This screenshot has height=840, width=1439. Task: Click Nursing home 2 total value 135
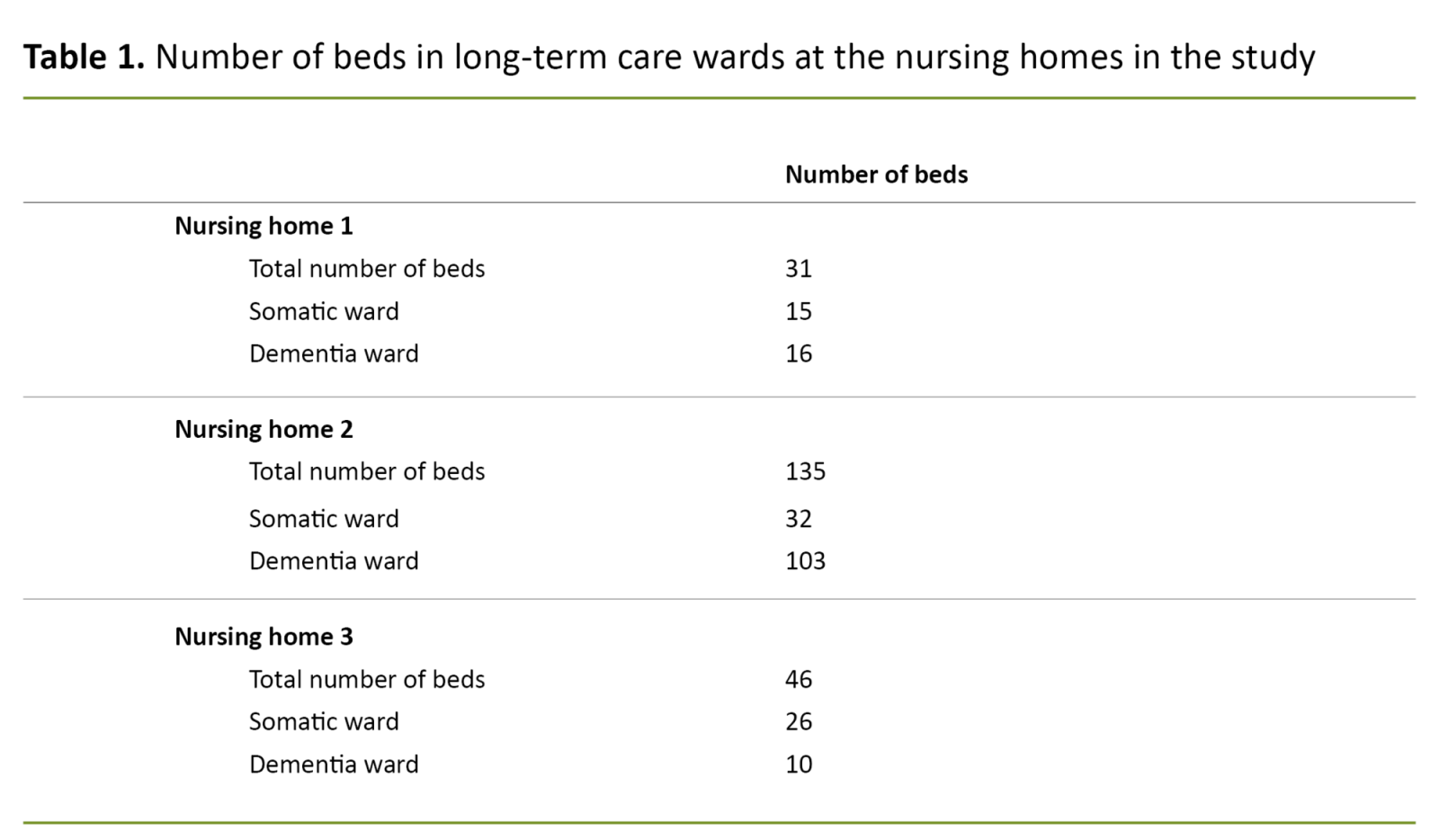coord(805,471)
